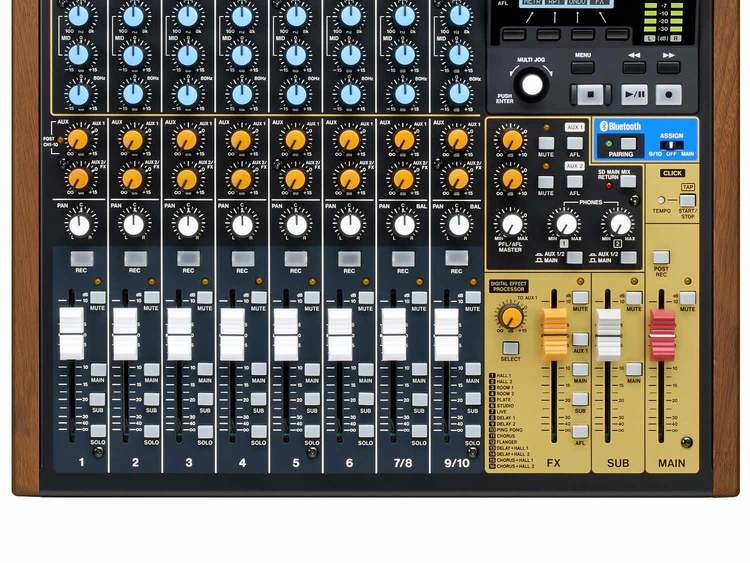Enable AFL on AUX 1
Screen dimensions: 750x563
(574, 143)
